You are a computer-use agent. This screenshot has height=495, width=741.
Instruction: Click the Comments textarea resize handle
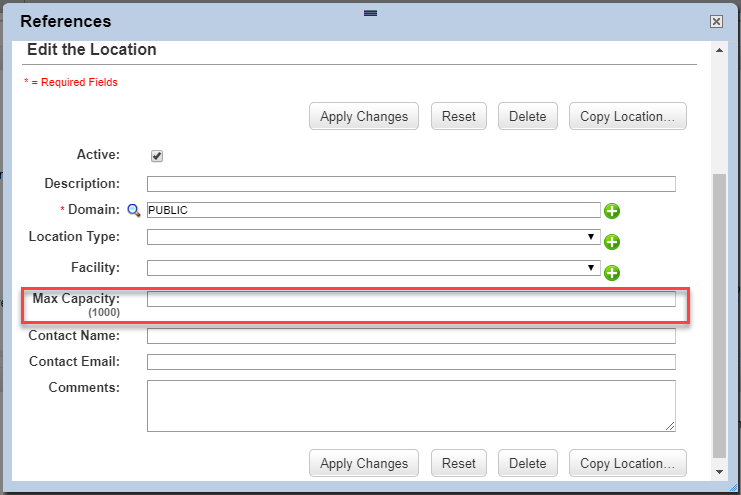pos(670,426)
